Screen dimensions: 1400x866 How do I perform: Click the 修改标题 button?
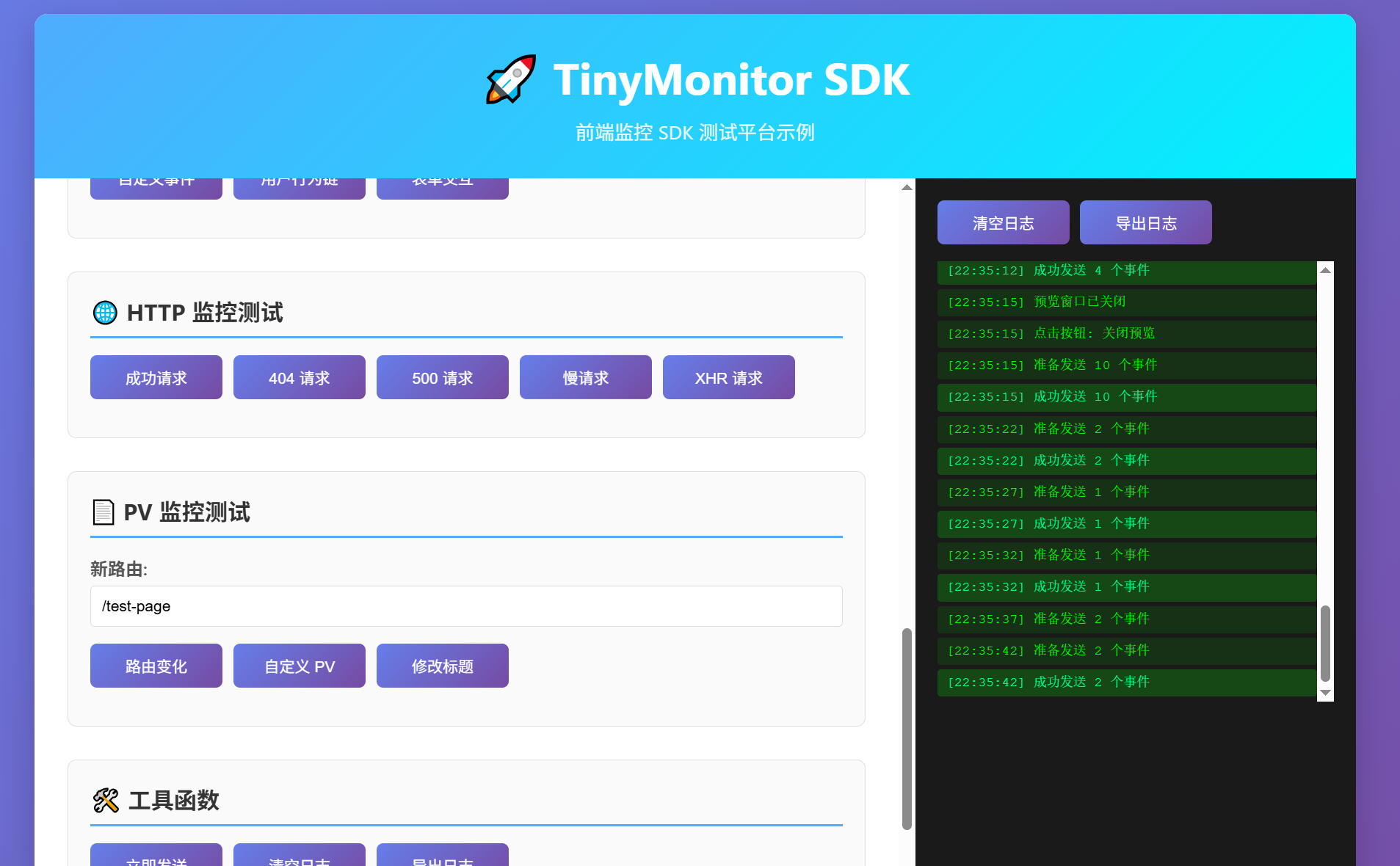click(x=443, y=666)
